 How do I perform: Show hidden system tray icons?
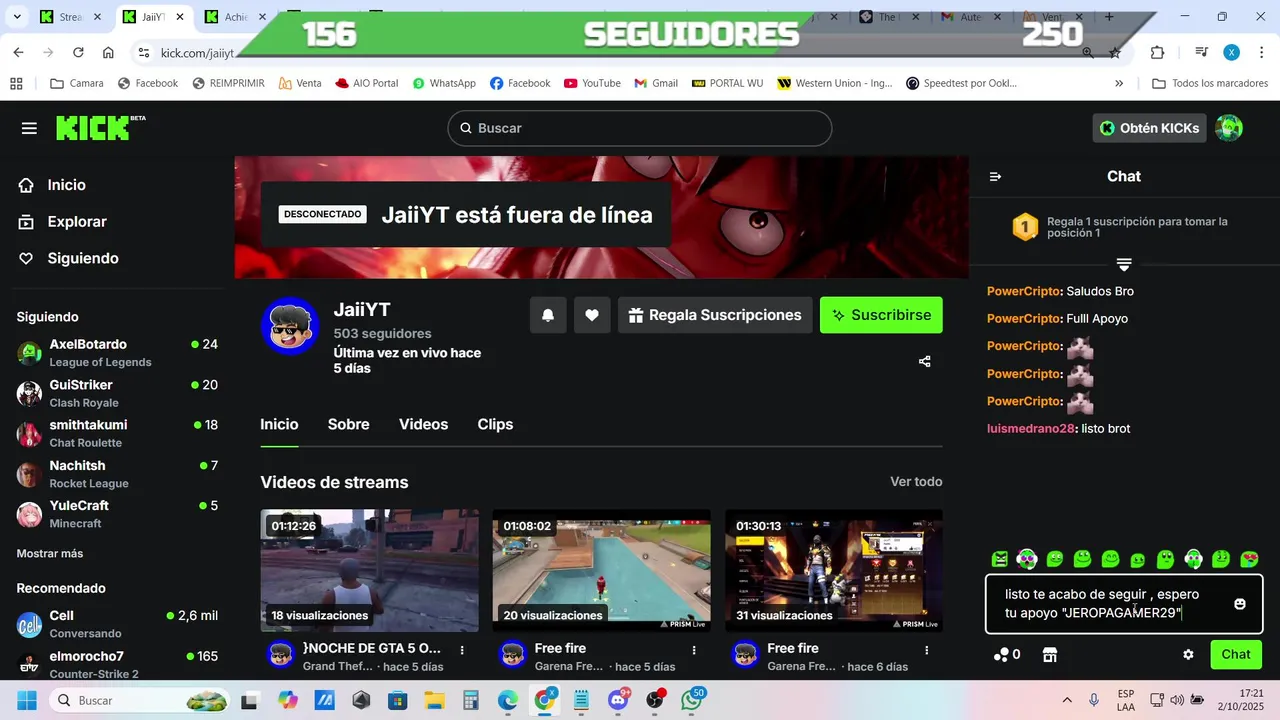[1067, 700]
